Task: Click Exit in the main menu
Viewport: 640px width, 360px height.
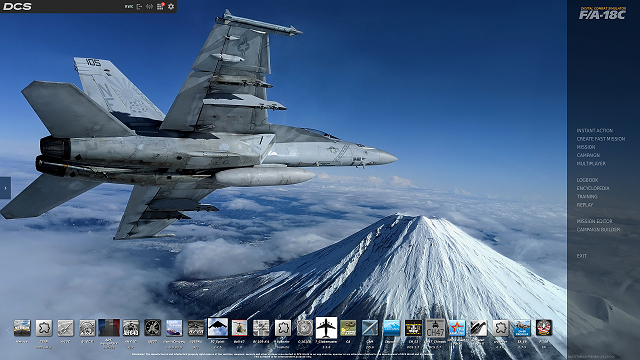Action: [582, 256]
